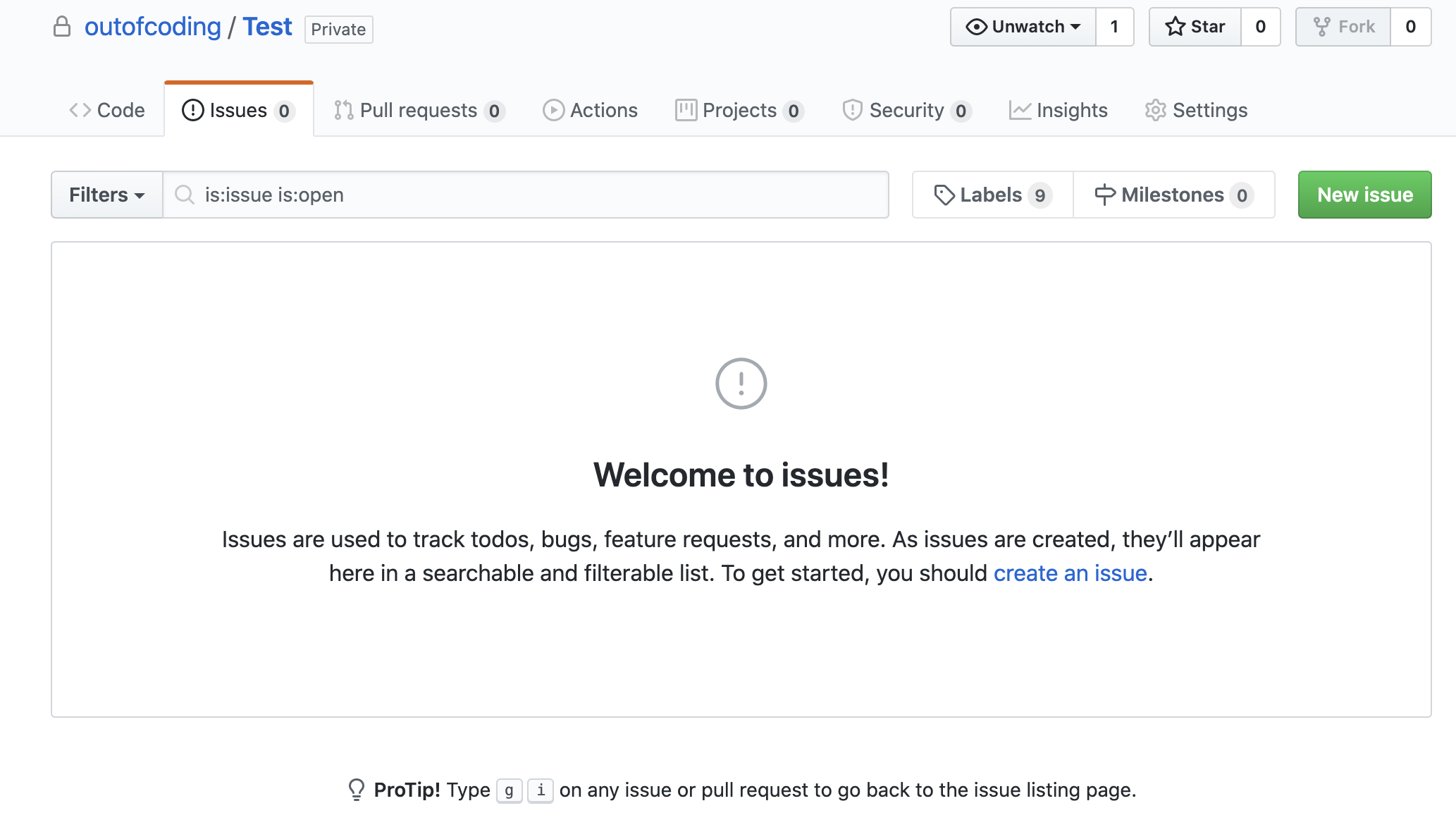This screenshot has height=832, width=1456.
Task: Expand the Unwatch dropdown
Action: (x=1023, y=27)
